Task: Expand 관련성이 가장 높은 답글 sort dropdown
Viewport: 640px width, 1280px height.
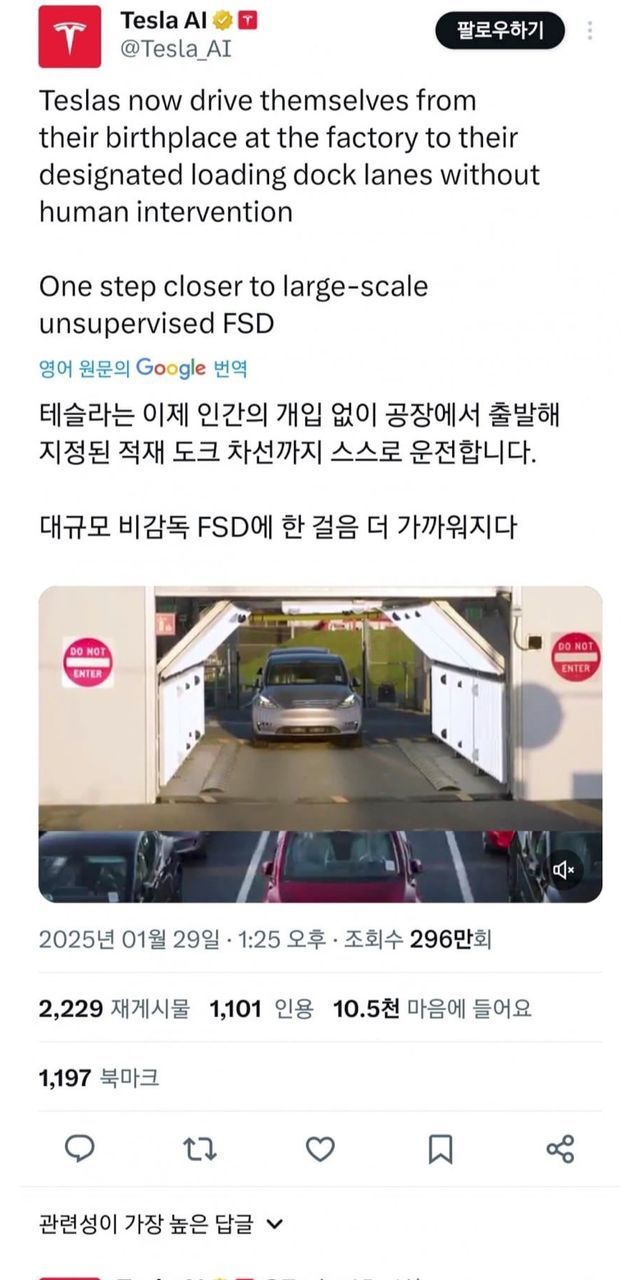Action: 161,1223
